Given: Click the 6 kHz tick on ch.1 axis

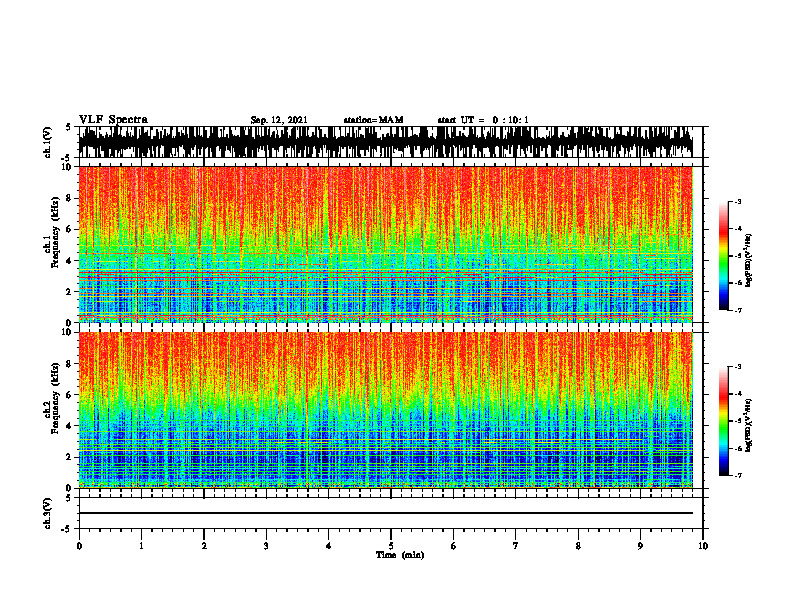Looking at the screenshot, I should (69, 229).
